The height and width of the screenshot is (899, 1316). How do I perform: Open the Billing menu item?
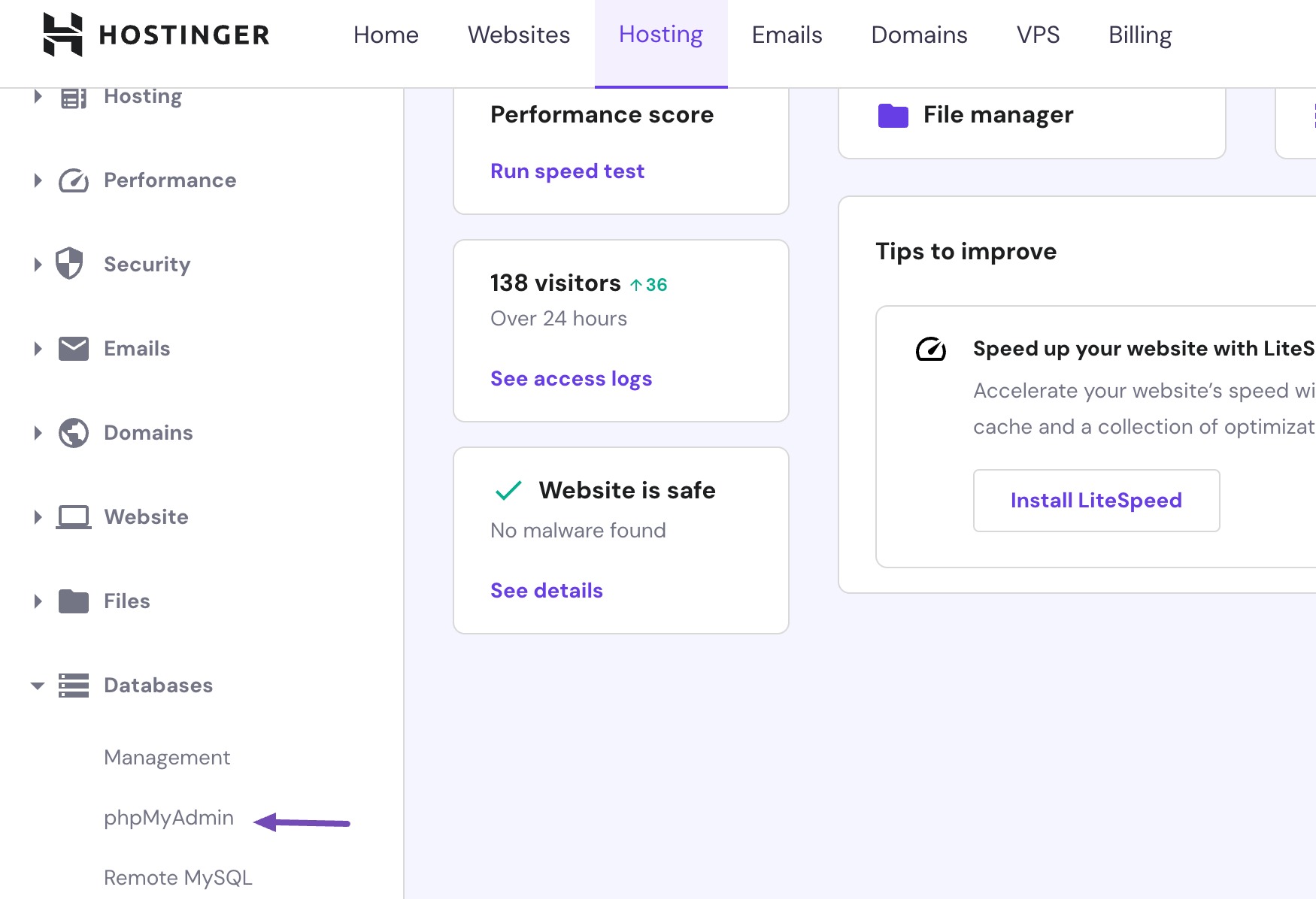[1139, 35]
